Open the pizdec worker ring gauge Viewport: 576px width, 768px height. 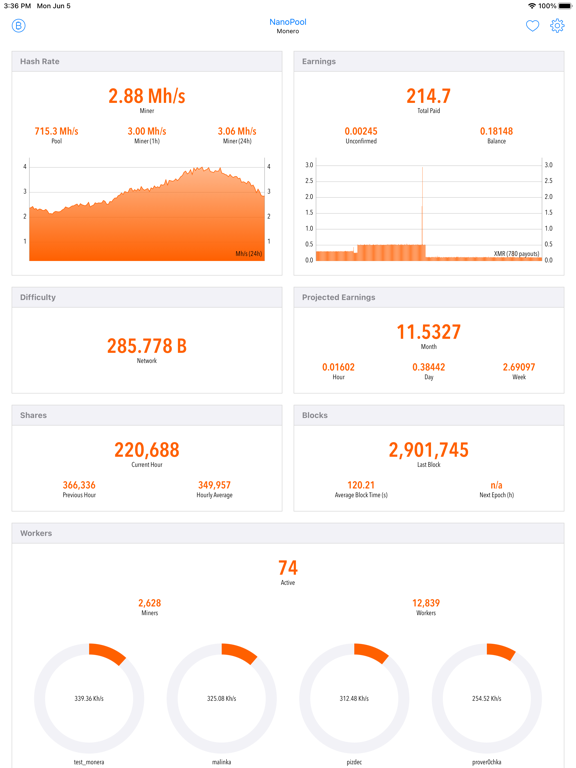tap(354, 698)
